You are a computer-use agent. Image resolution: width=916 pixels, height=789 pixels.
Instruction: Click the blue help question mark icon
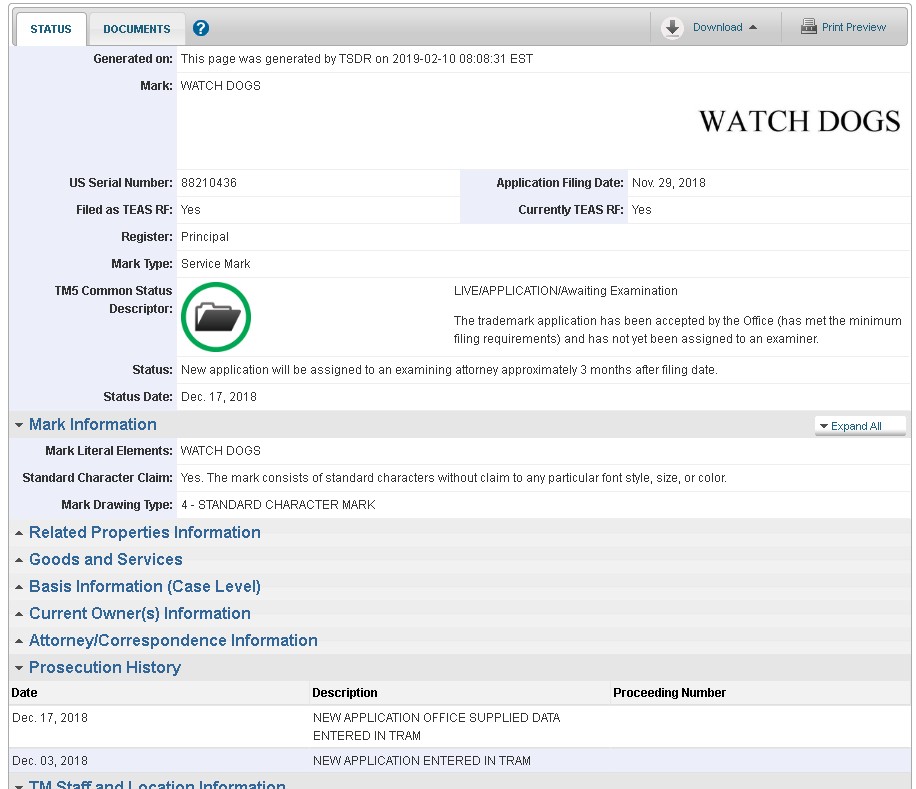pos(201,29)
